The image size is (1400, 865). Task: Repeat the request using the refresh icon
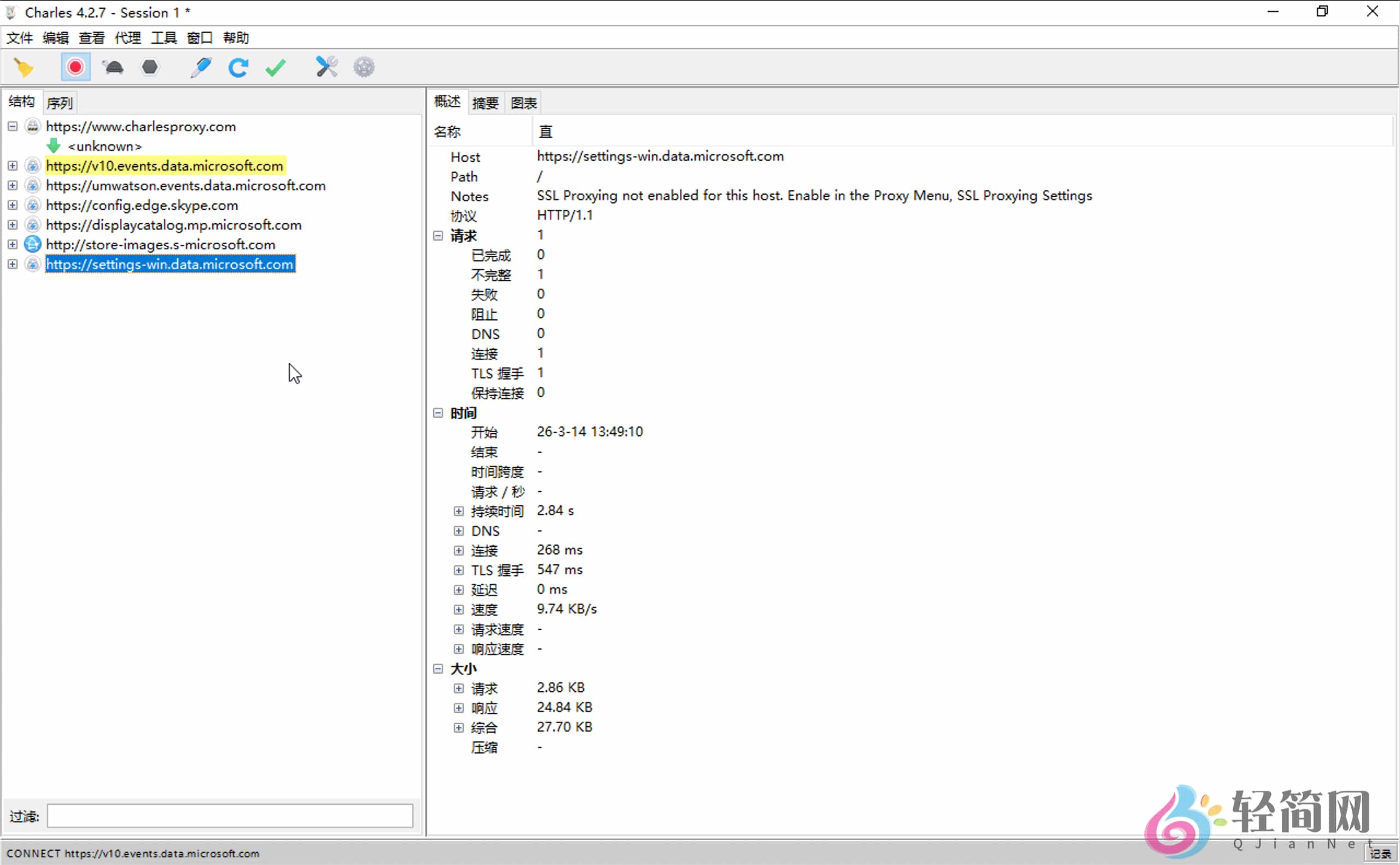pyautogui.click(x=238, y=67)
